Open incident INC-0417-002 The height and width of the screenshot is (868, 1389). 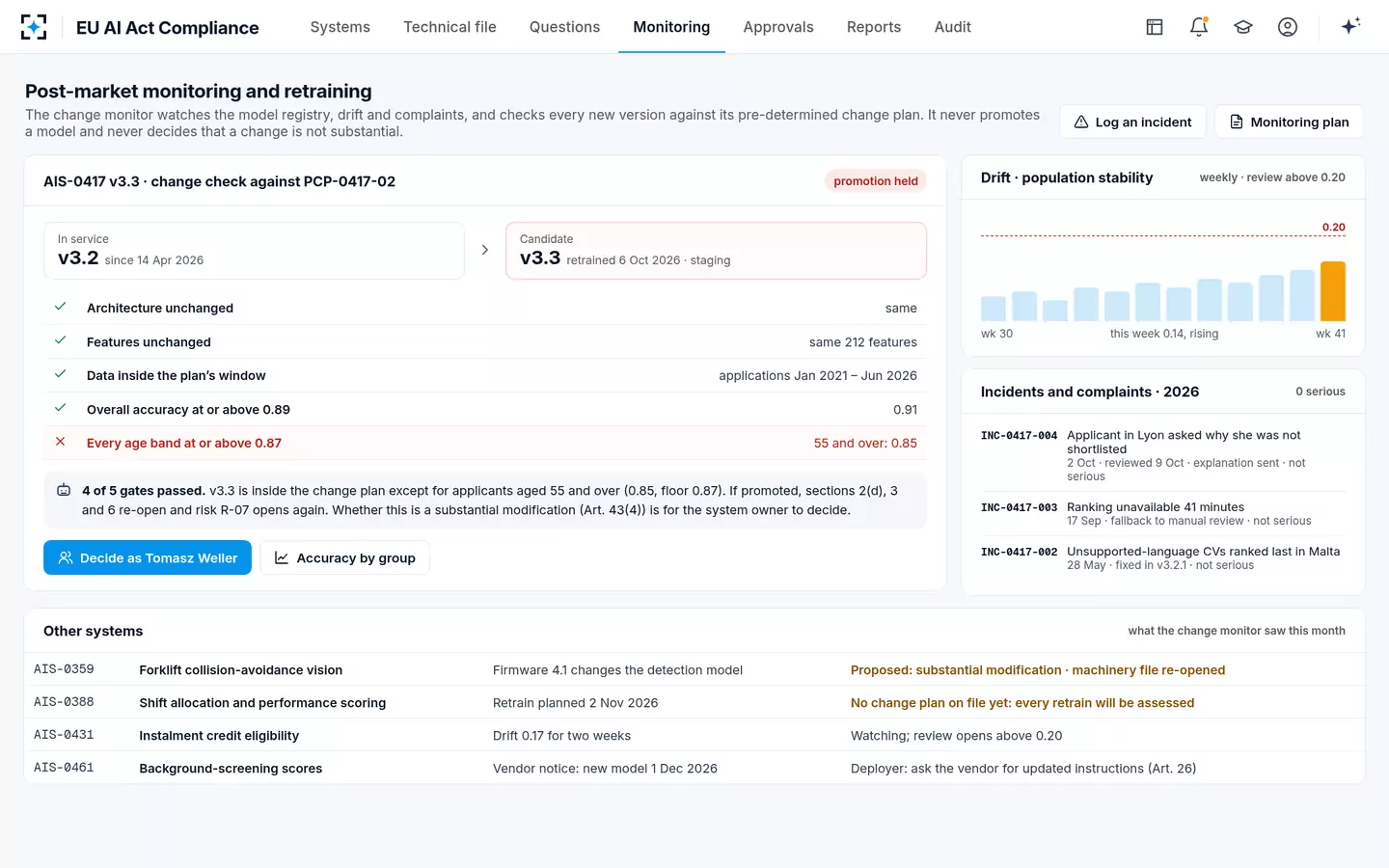[x=1162, y=558]
